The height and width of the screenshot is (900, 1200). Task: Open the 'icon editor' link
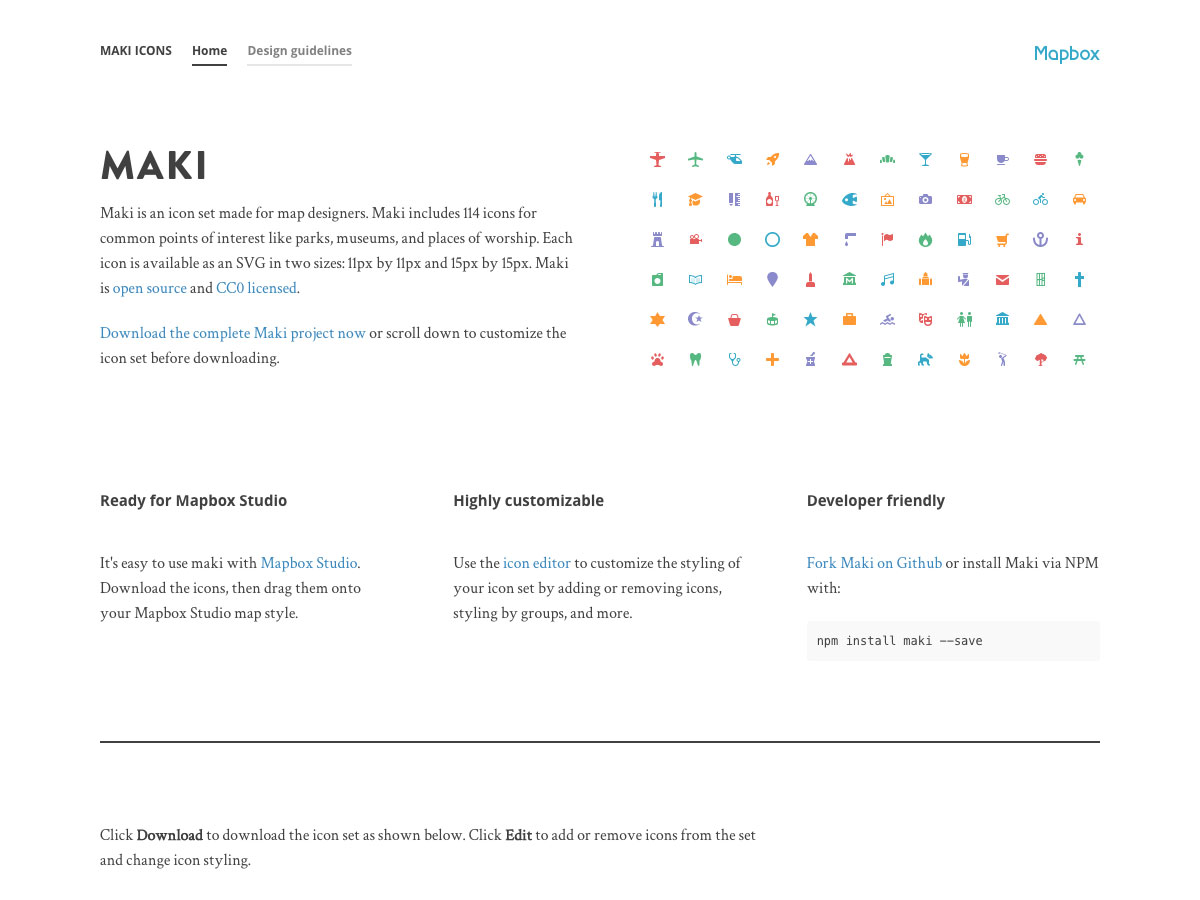point(537,563)
